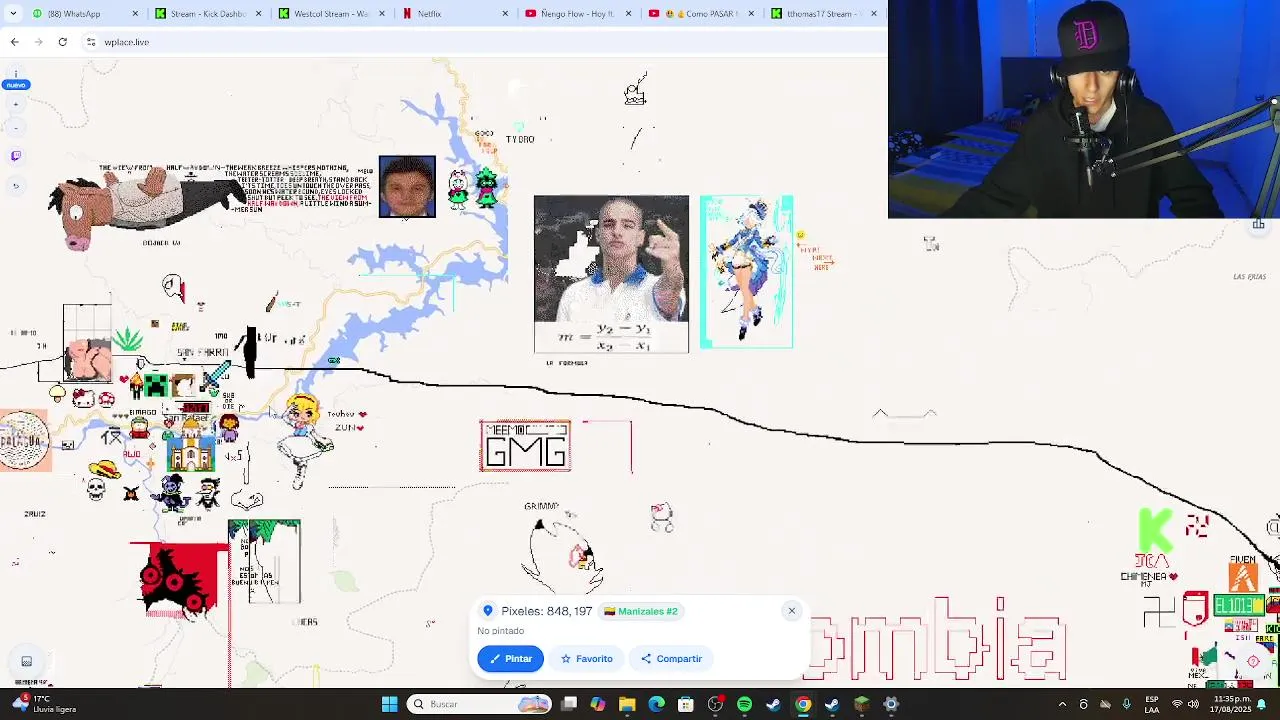
Task: Open the first Steam taskbar icon
Action: coord(773,704)
